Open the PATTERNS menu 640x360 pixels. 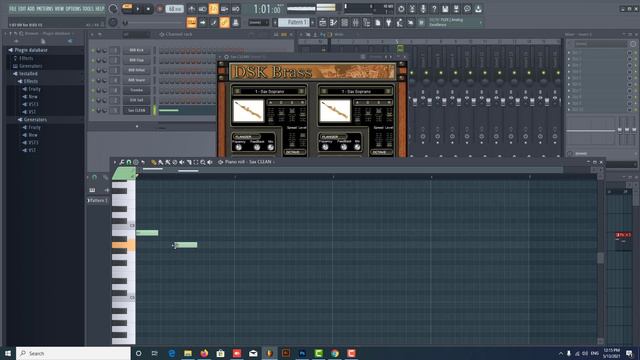tap(44, 9)
